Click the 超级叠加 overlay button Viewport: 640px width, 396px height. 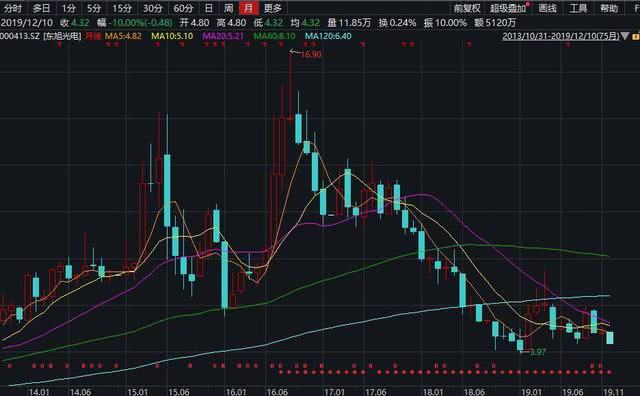click(508, 8)
